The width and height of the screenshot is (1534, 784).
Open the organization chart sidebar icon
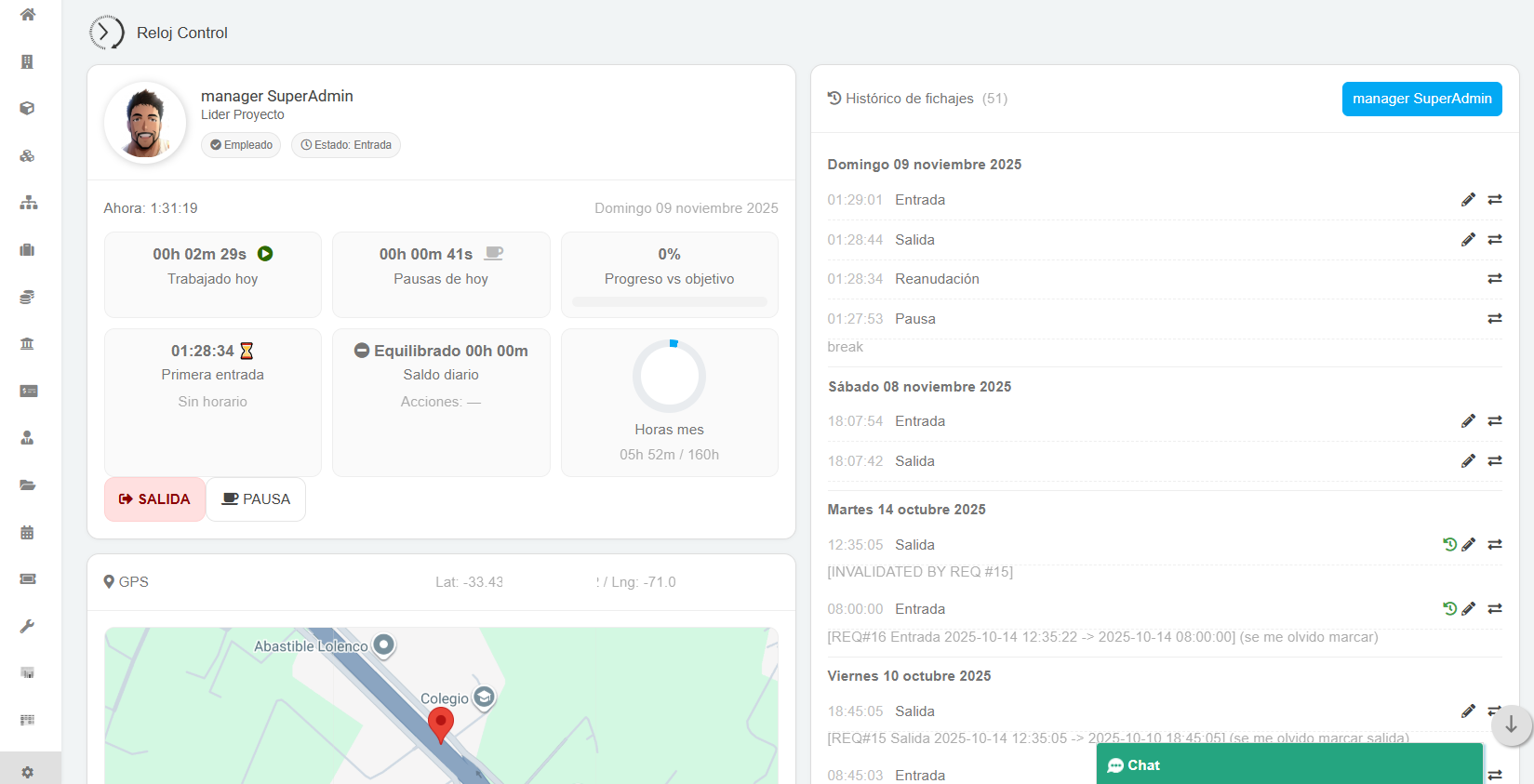click(x=28, y=203)
